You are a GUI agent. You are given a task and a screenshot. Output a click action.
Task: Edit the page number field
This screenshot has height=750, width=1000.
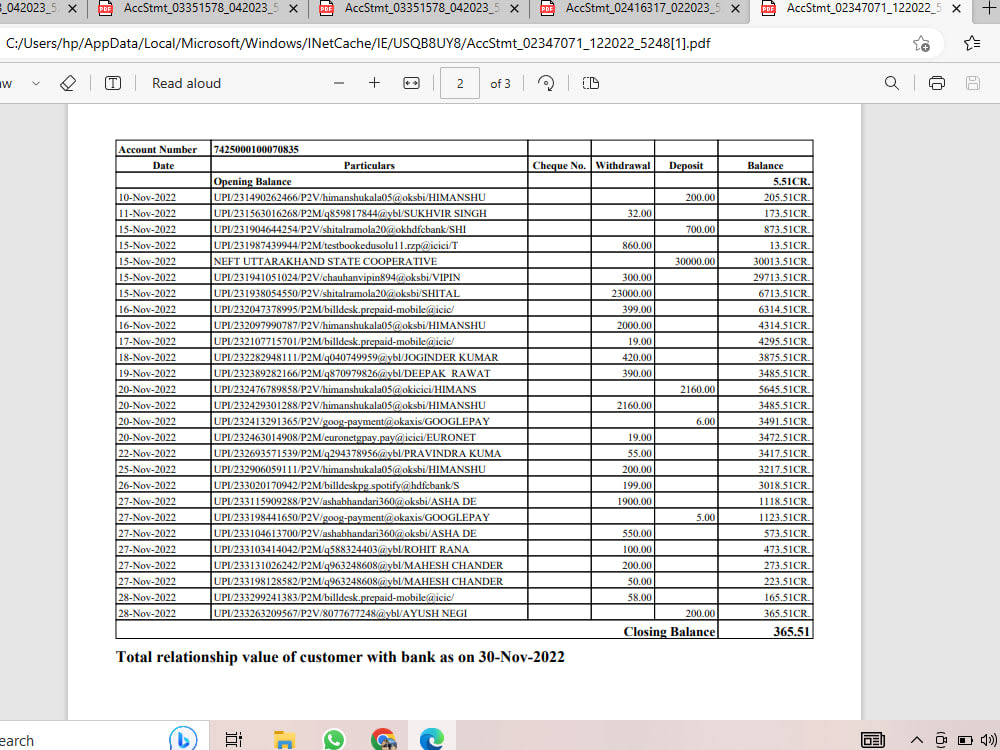(460, 84)
